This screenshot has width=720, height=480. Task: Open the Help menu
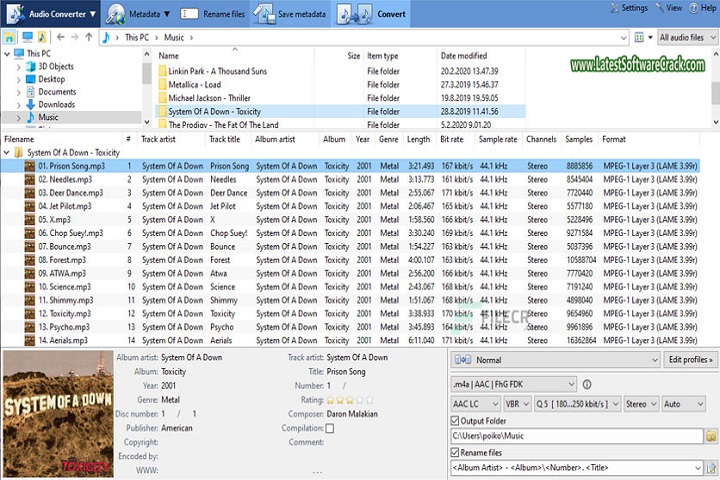click(x=703, y=8)
